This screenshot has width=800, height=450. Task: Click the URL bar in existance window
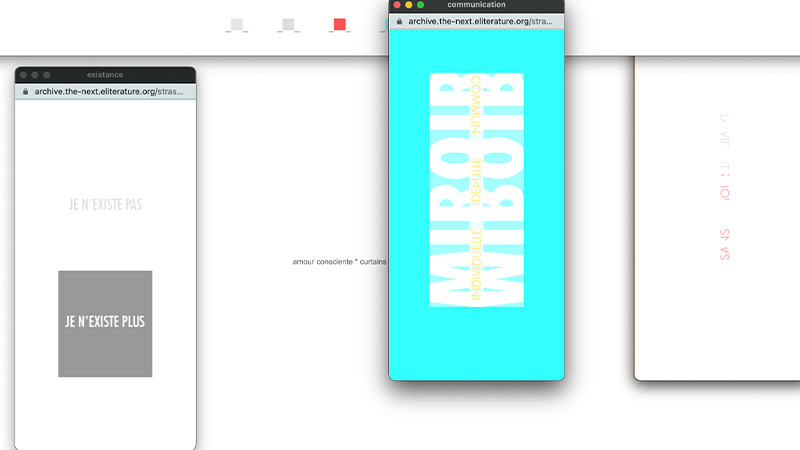click(x=108, y=91)
